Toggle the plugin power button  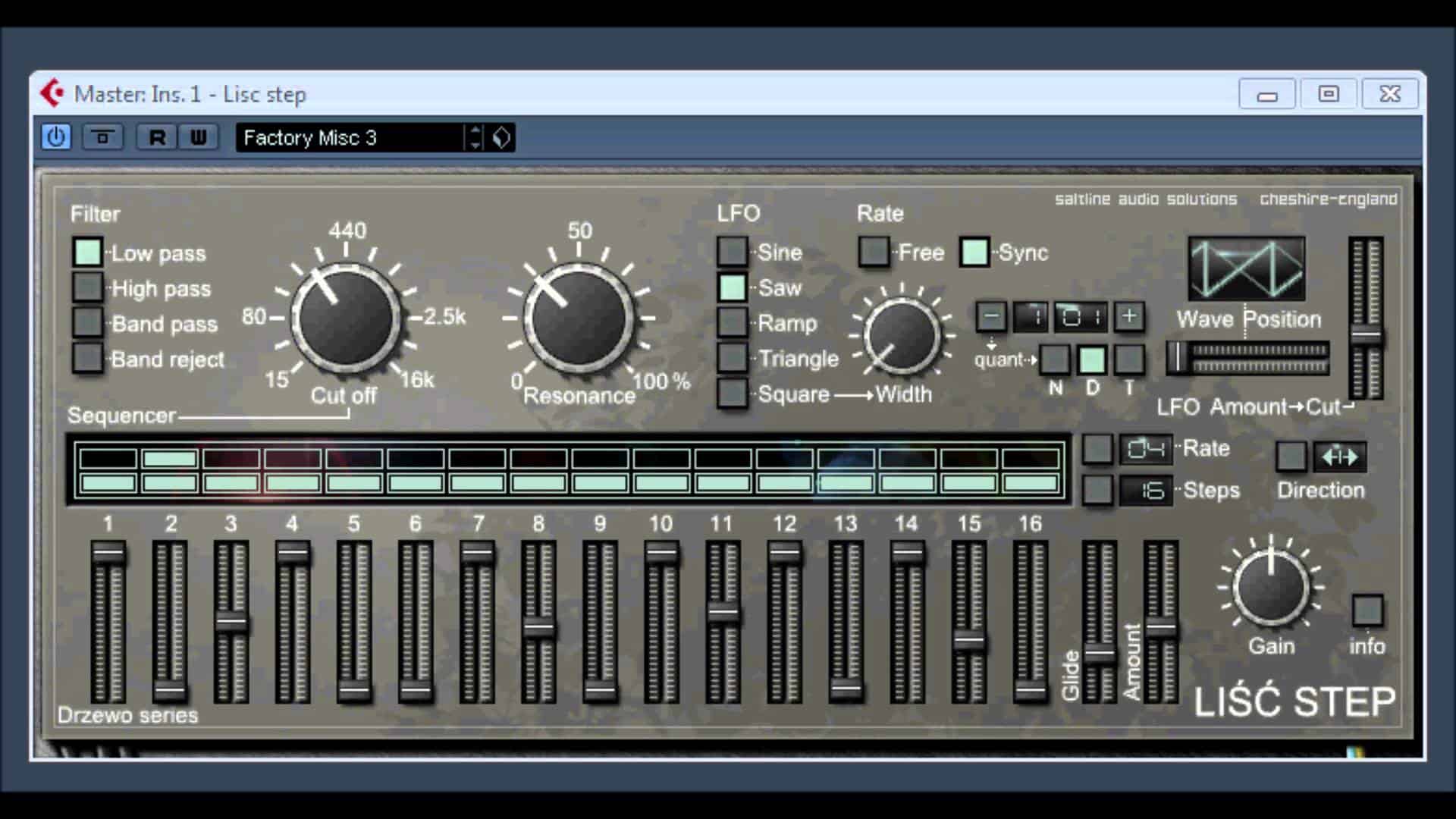point(55,137)
